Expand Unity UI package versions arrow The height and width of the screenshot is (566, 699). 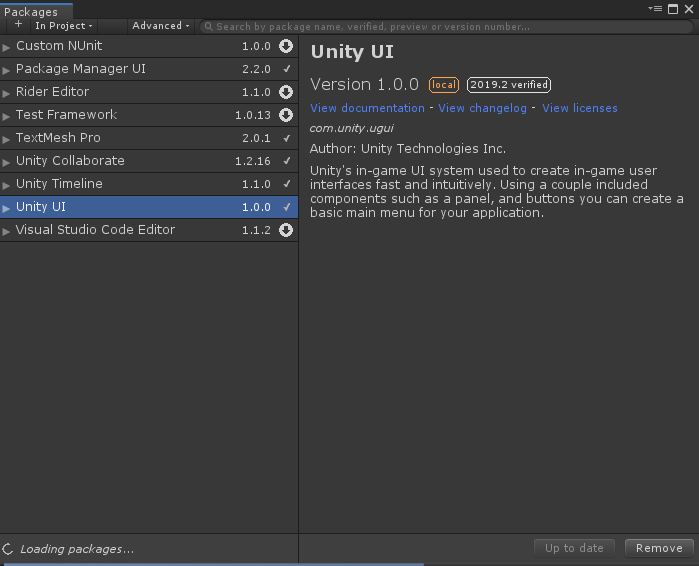[7, 208]
